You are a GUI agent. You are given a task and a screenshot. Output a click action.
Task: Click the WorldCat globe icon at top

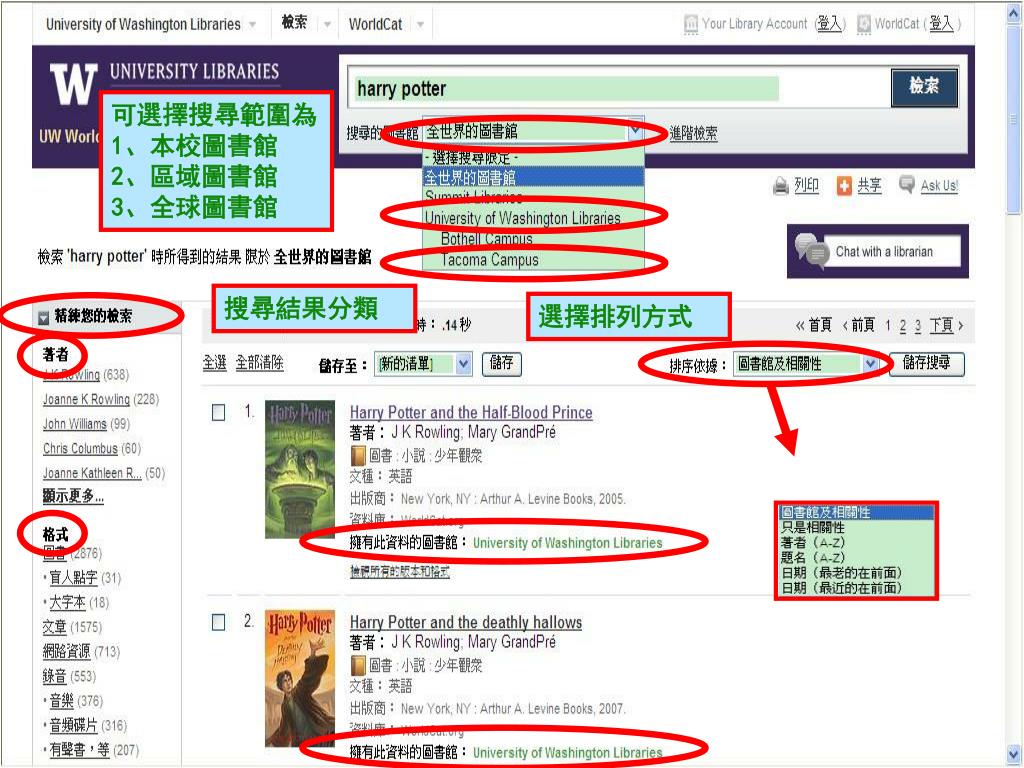click(x=864, y=24)
